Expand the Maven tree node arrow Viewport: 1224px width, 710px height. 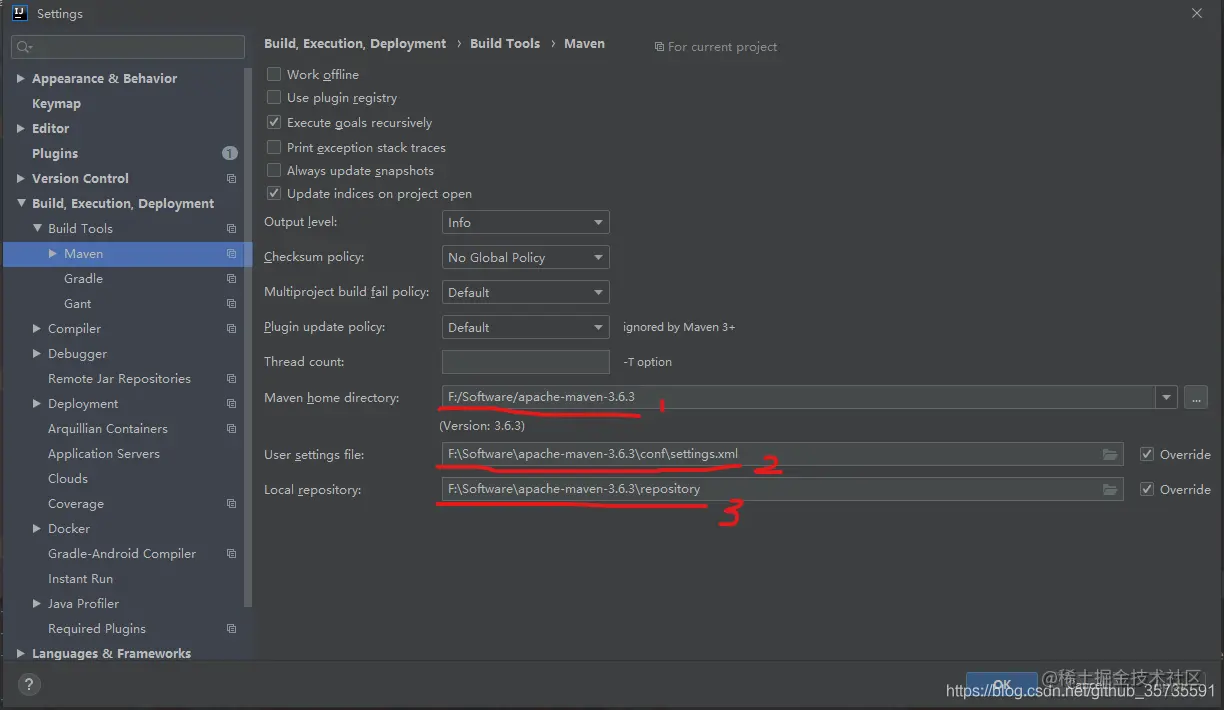coord(53,254)
